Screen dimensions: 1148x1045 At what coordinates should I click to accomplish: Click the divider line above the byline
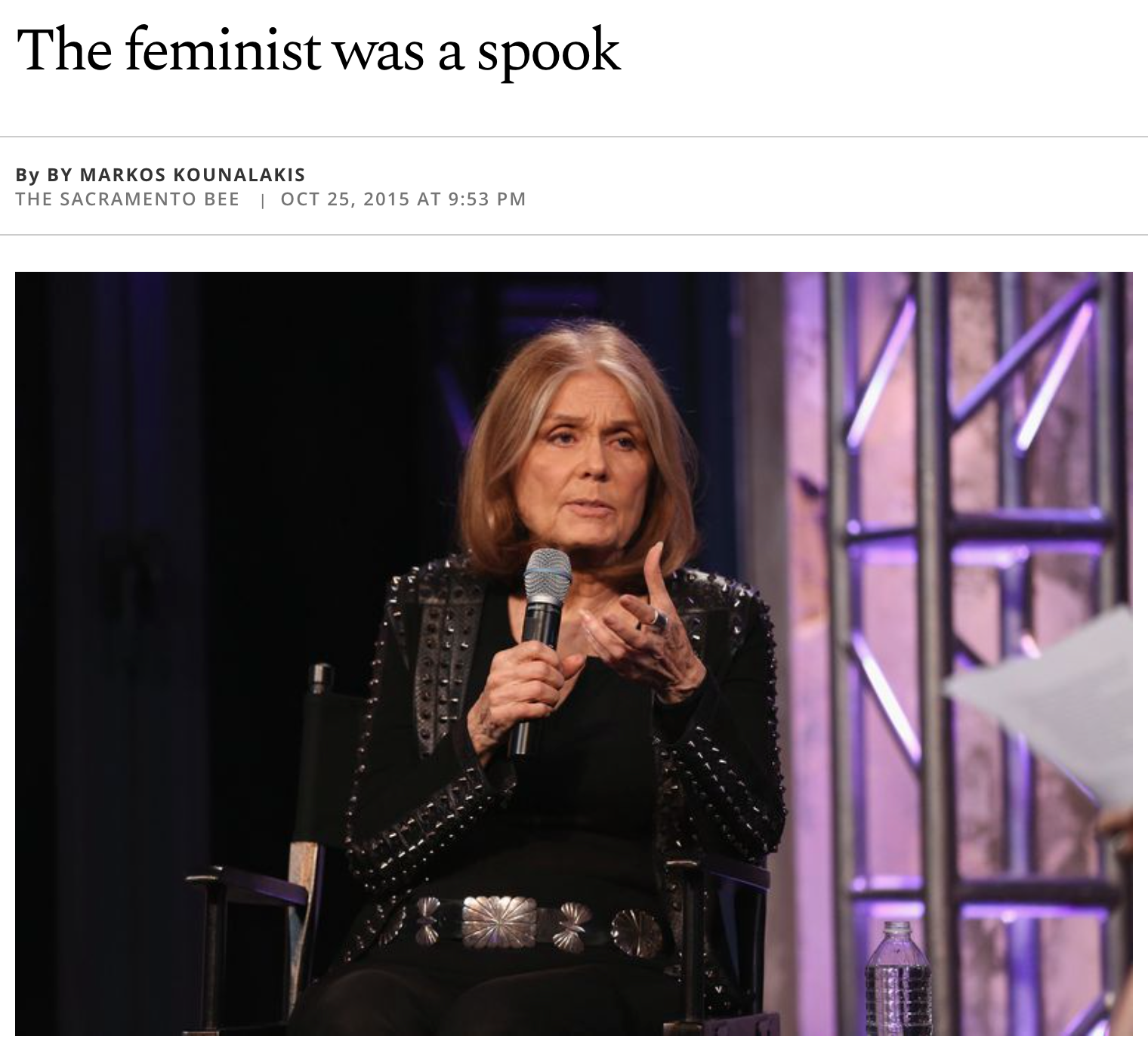(x=574, y=137)
